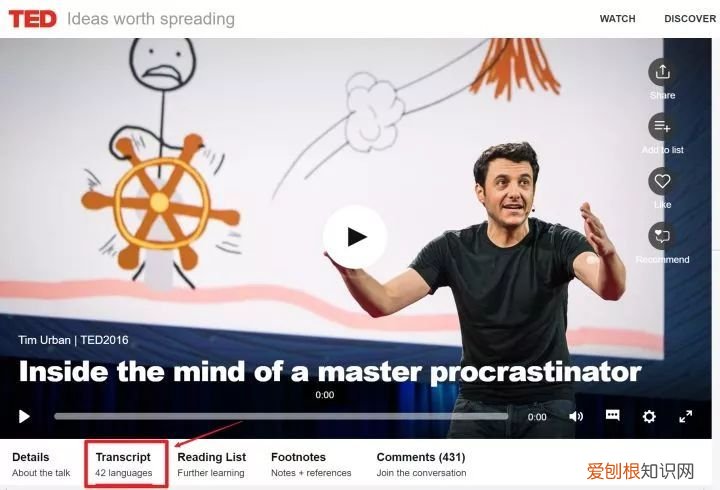720x490 pixels.
Task: Select the Reading List tab
Action: (212, 464)
